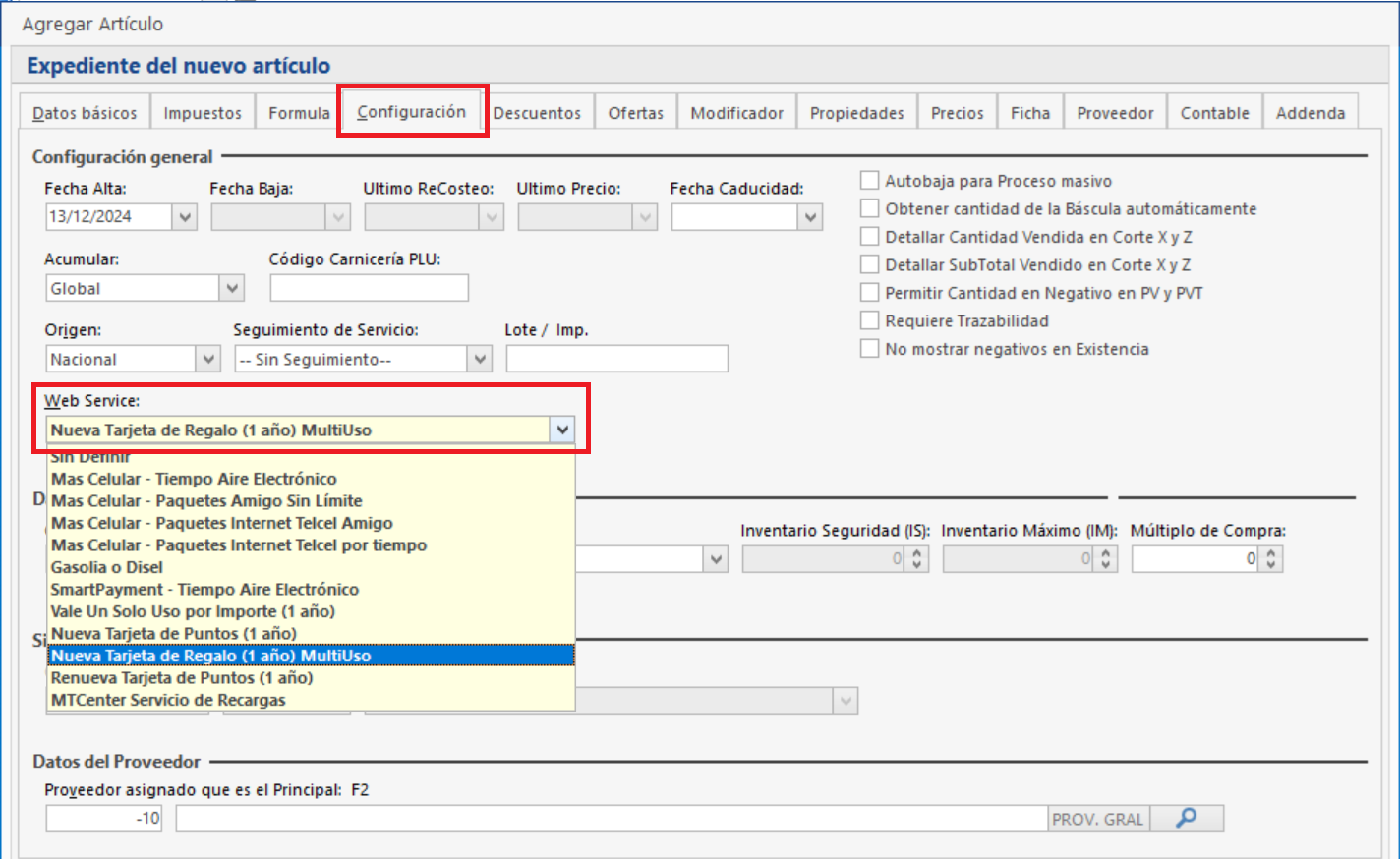Open the Formula tab
The width and height of the screenshot is (1400, 859).
[x=299, y=113]
